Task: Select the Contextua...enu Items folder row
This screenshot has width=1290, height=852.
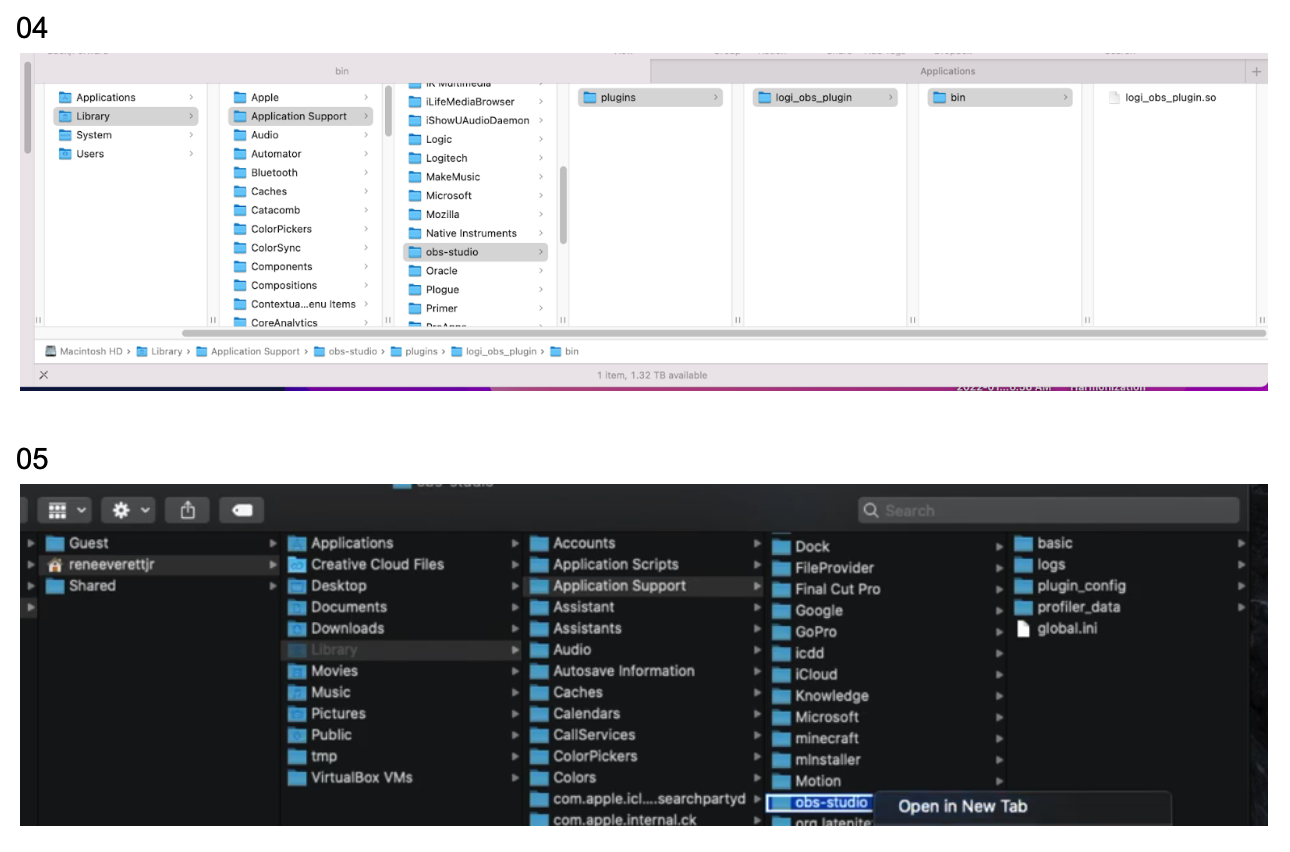Action: (300, 304)
